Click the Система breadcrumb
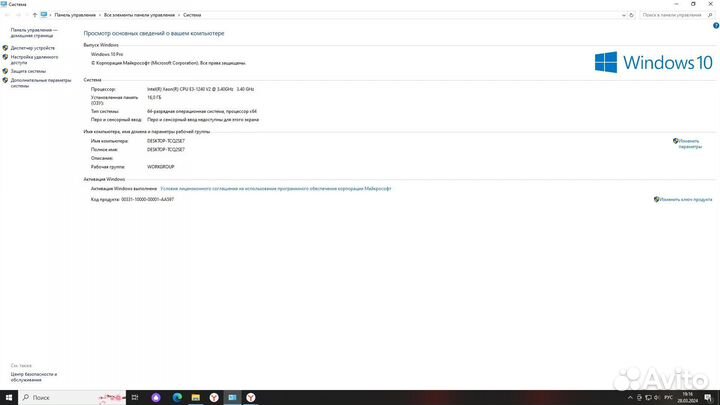 (192, 15)
